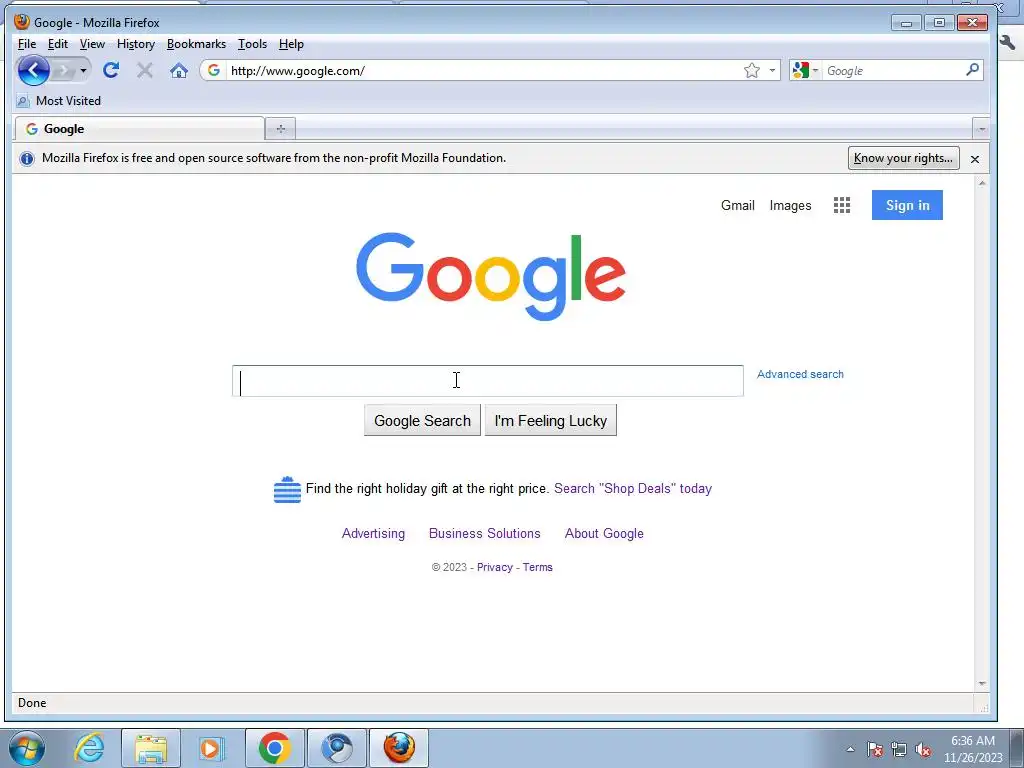Open the Terms link
Image resolution: width=1024 pixels, height=768 pixels.
click(537, 567)
